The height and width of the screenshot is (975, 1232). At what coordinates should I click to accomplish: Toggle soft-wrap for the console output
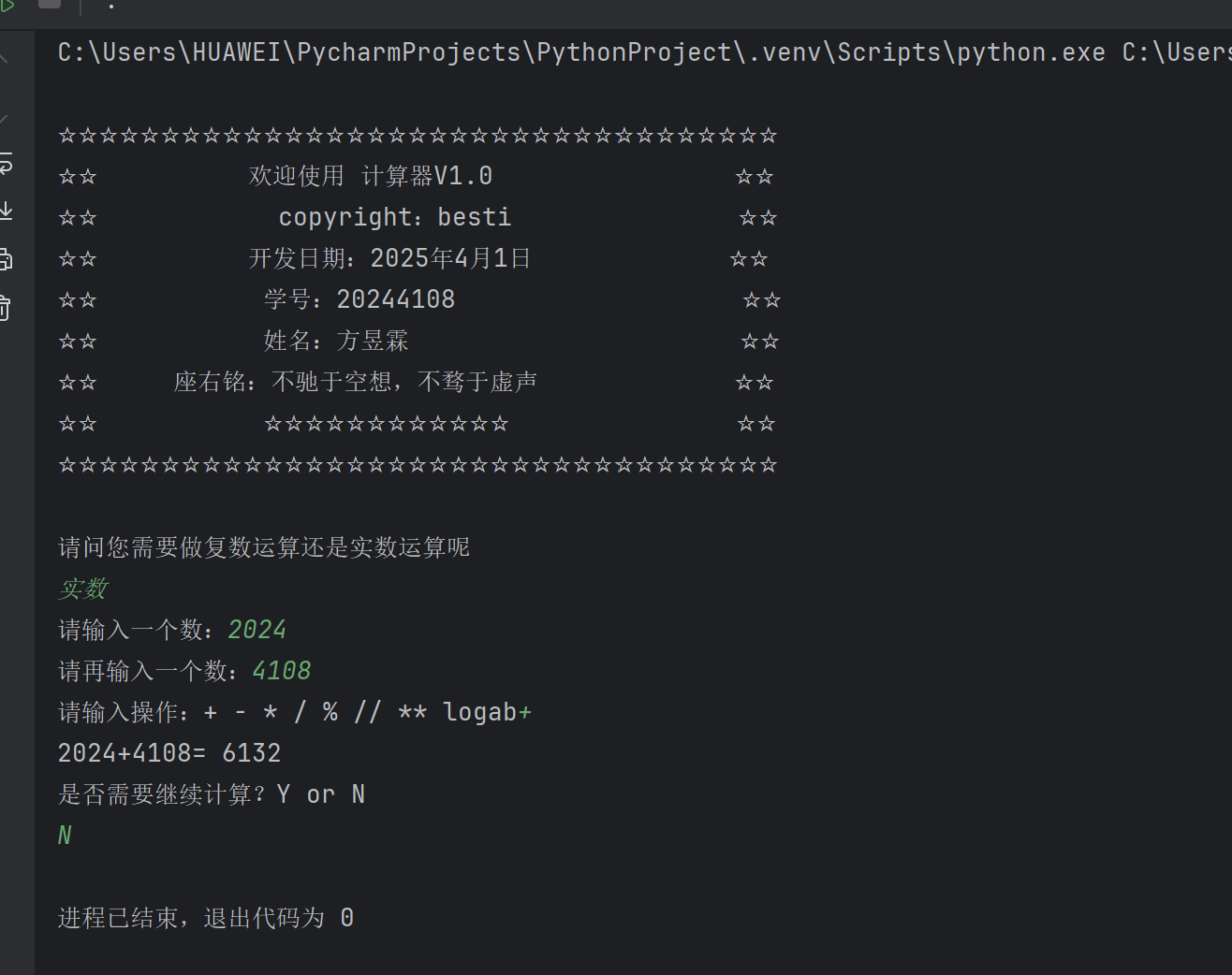pyautogui.click(x=6, y=165)
